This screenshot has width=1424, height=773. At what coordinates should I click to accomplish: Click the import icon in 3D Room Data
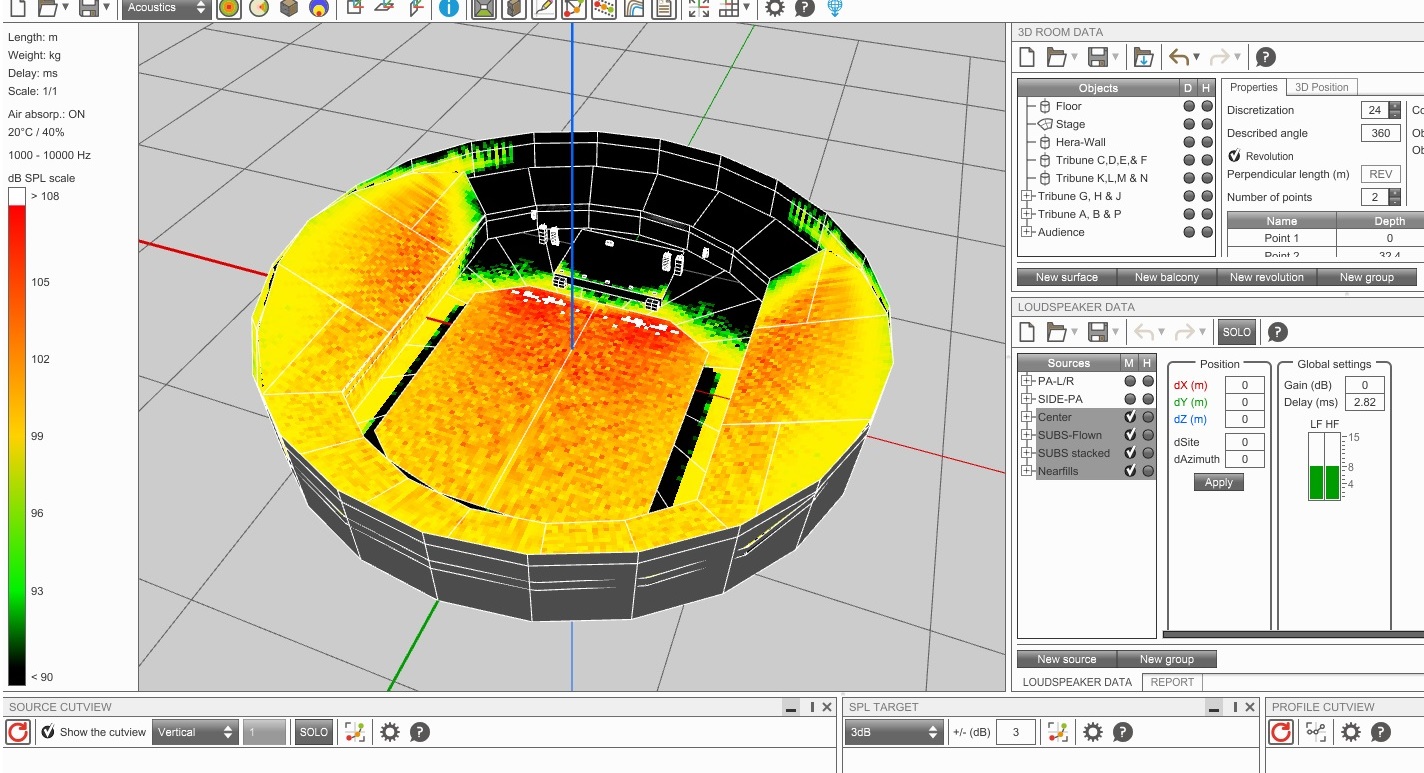[1144, 58]
